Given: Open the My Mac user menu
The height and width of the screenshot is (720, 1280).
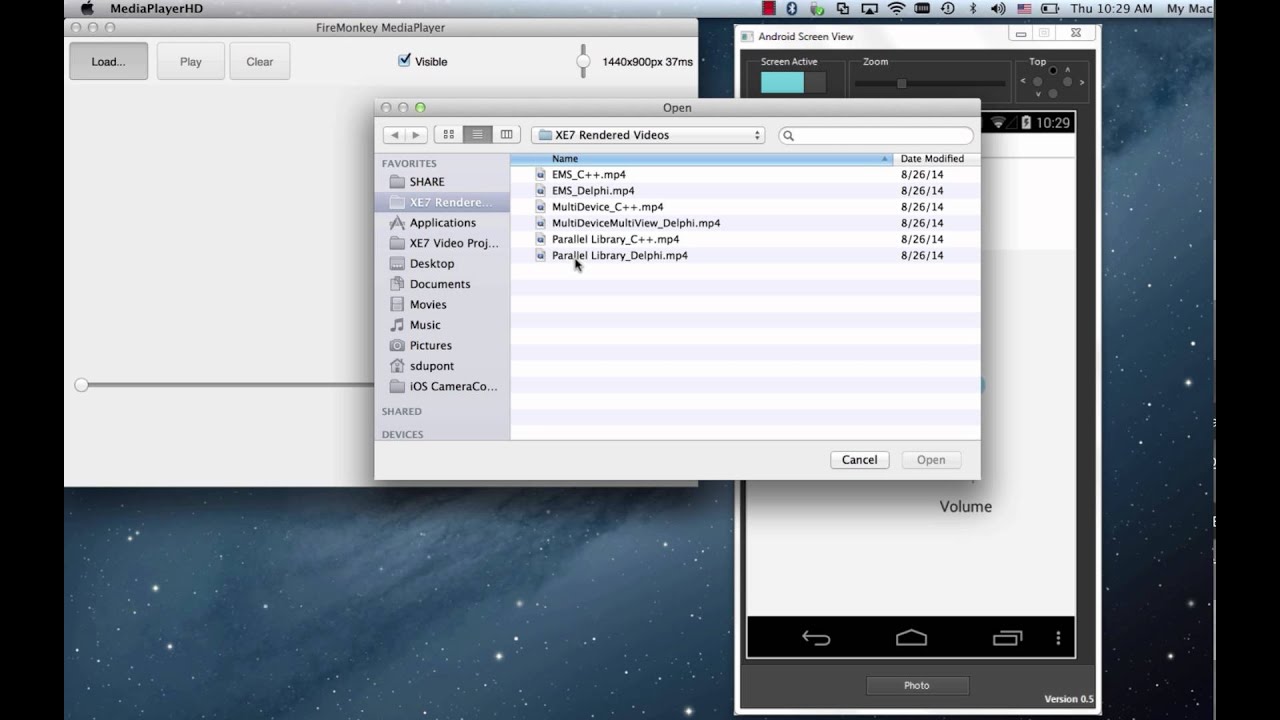Looking at the screenshot, I should click(1189, 8).
